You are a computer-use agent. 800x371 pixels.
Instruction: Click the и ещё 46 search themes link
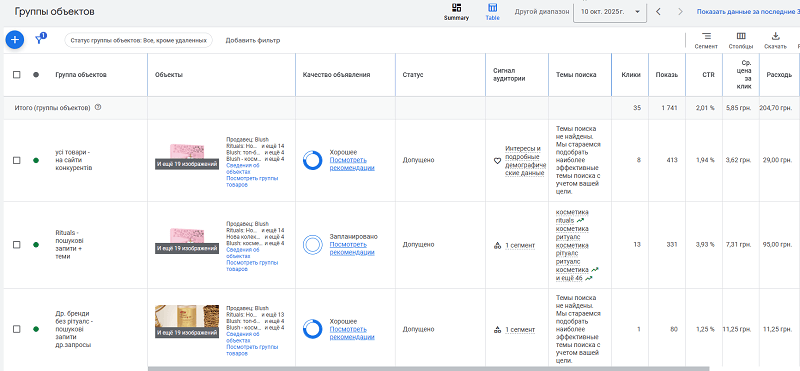(570, 278)
